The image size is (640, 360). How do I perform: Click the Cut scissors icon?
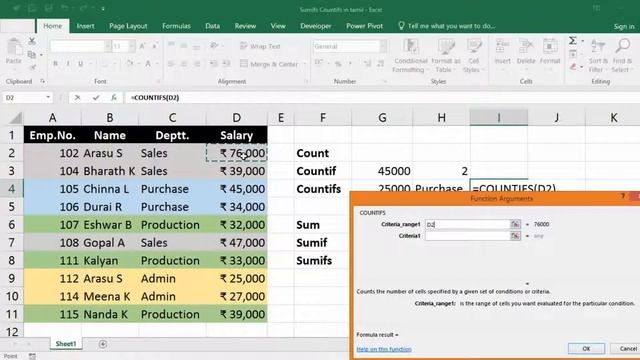32,41
